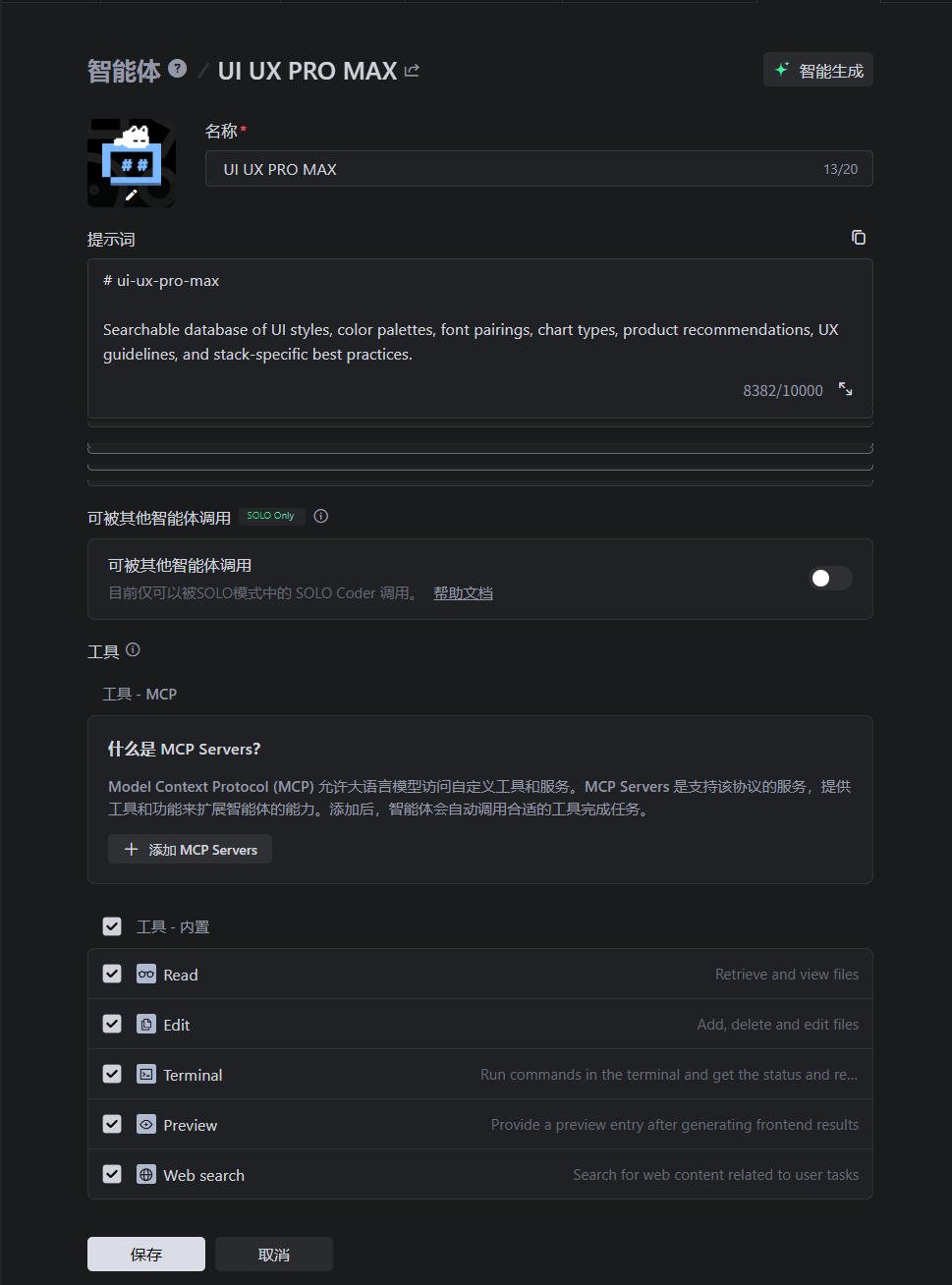Click the 8382/10000 character counter
The height and width of the screenshot is (1285, 952).
pos(783,390)
